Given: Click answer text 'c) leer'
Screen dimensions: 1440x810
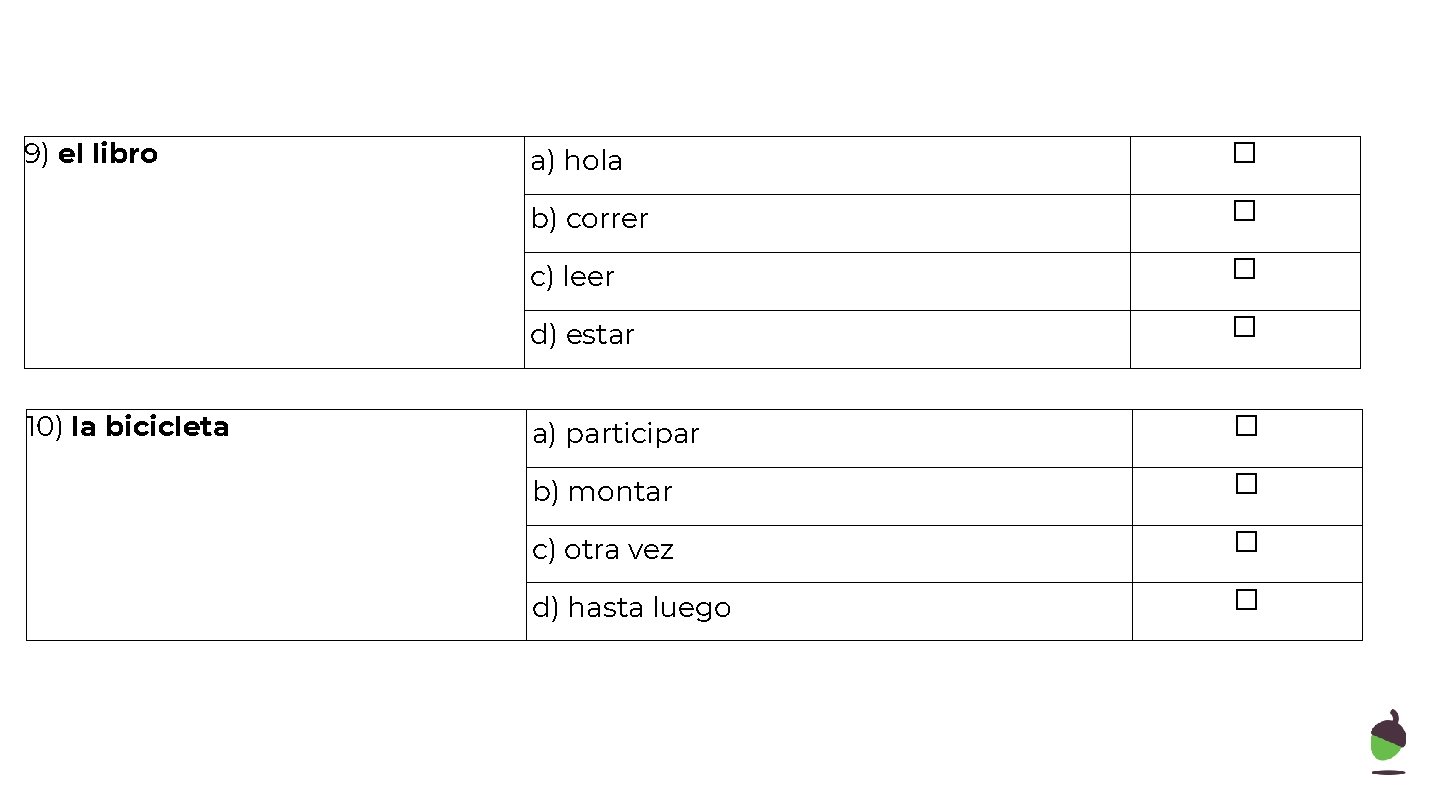Looking at the screenshot, I should point(572,277).
